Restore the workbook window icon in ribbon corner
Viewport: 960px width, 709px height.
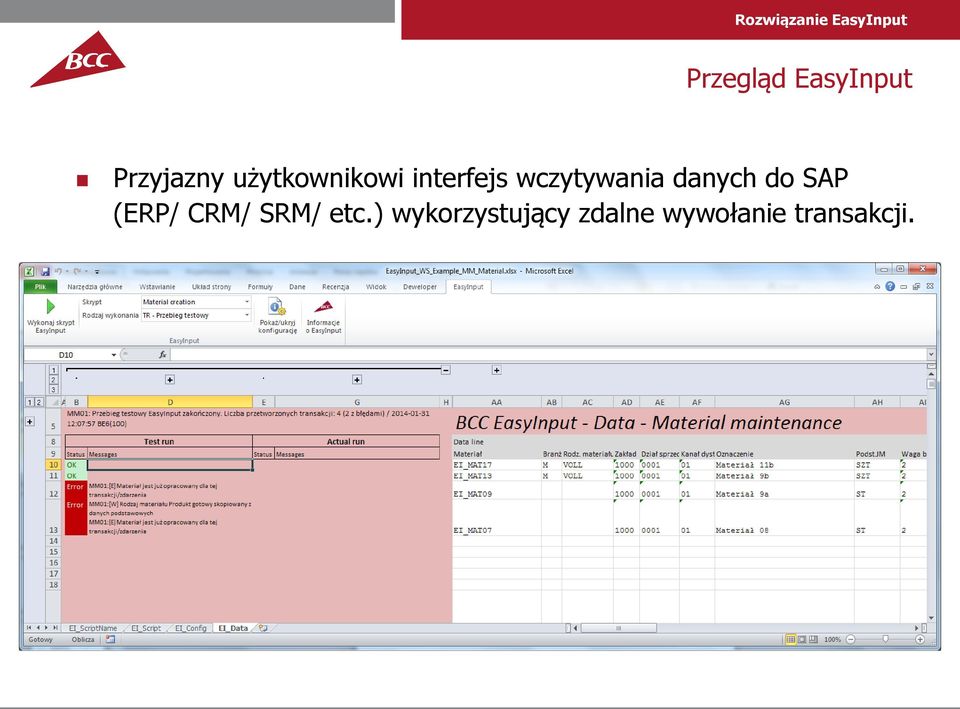(916, 287)
